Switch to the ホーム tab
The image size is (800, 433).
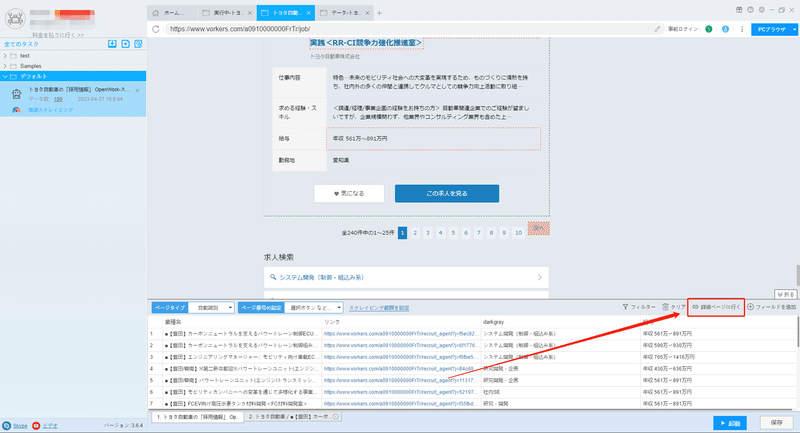[x=172, y=13]
